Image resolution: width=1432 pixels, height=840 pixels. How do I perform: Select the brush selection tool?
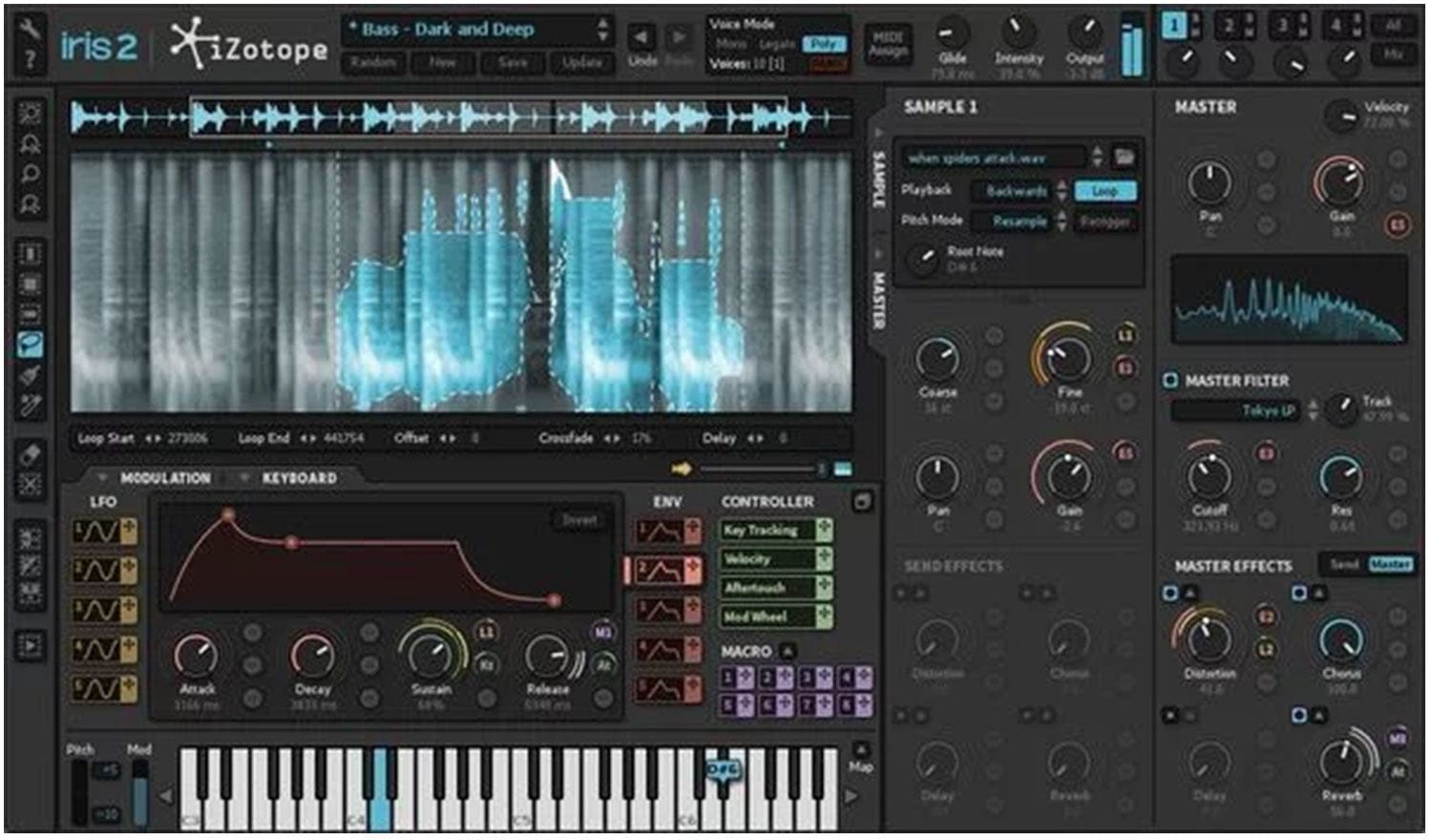click(31, 375)
